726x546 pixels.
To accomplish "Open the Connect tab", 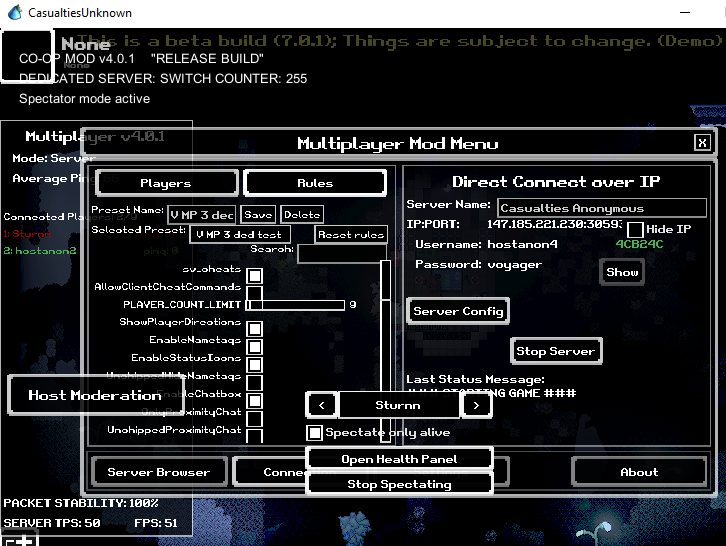I will [x=271, y=472].
